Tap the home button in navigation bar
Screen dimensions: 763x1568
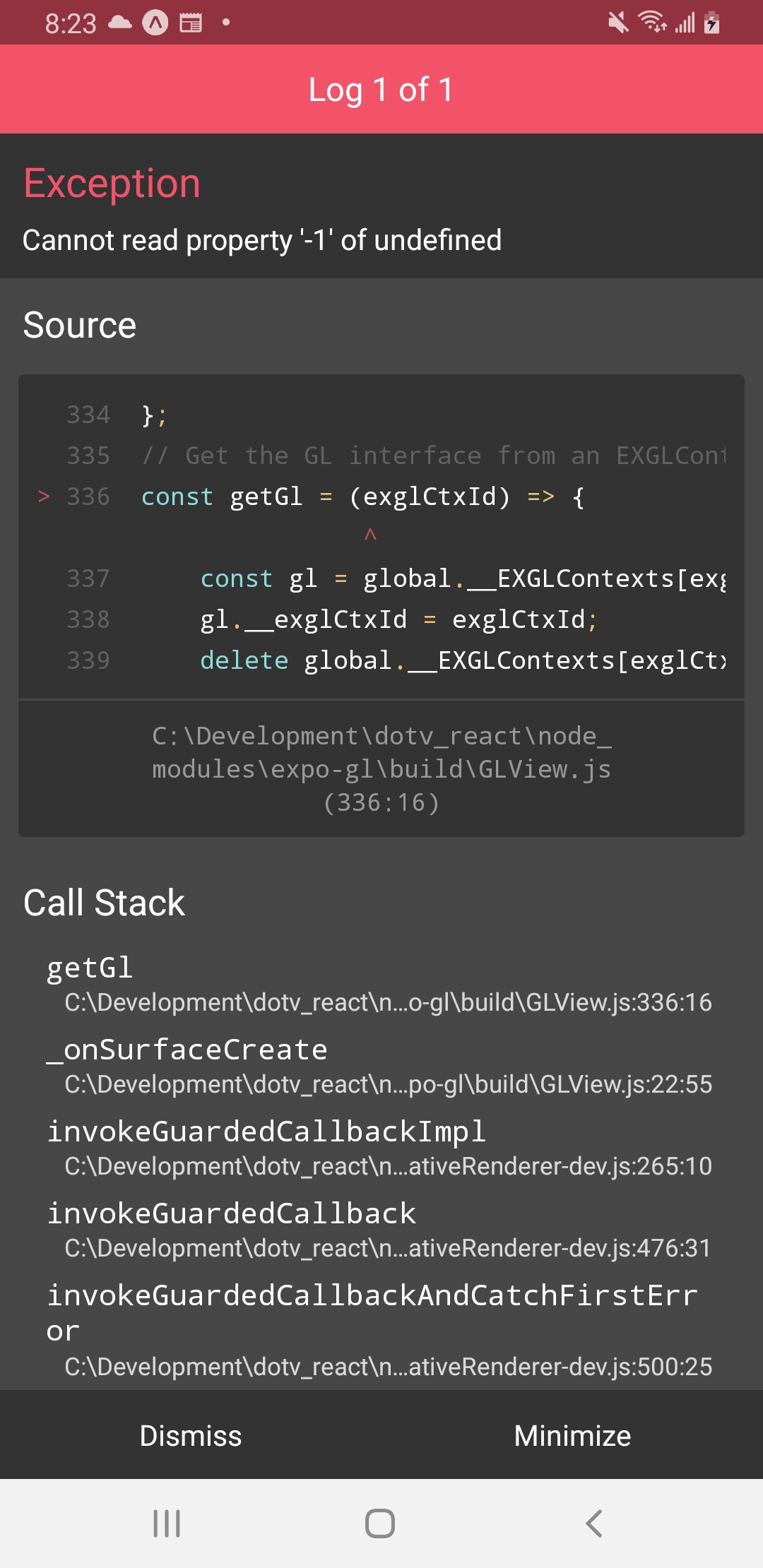(379, 1524)
